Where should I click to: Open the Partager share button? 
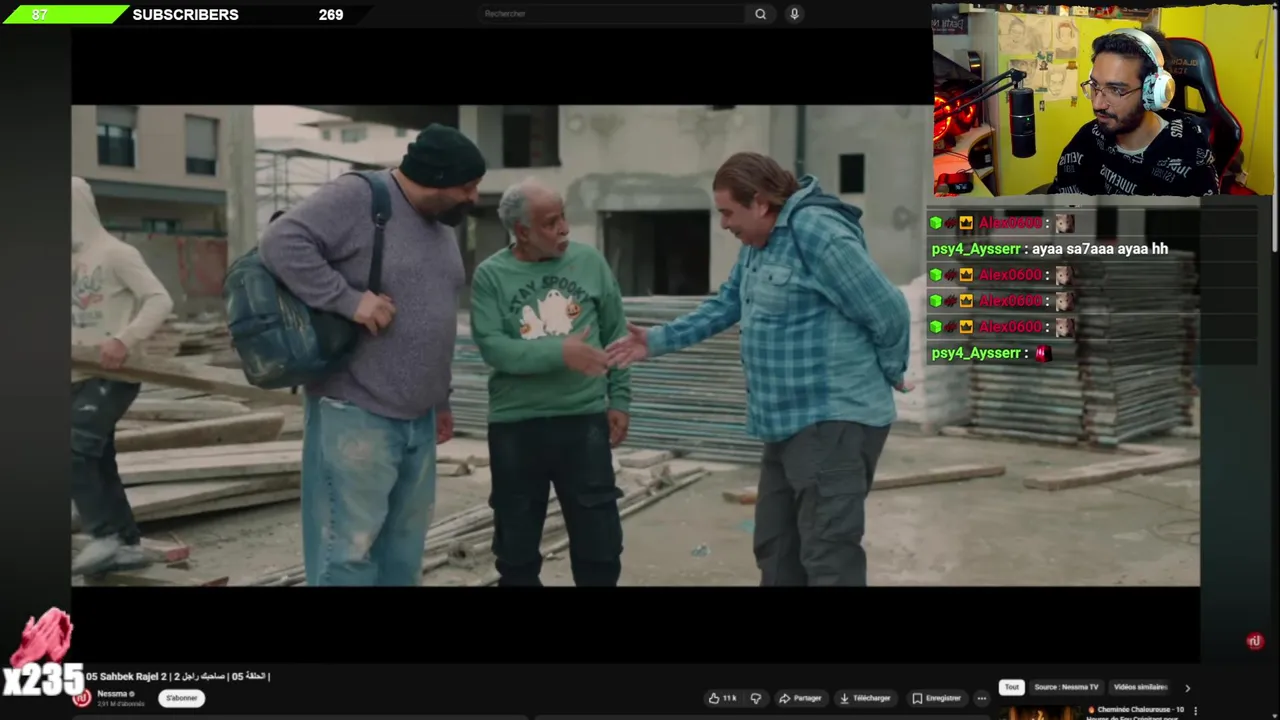click(x=800, y=698)
